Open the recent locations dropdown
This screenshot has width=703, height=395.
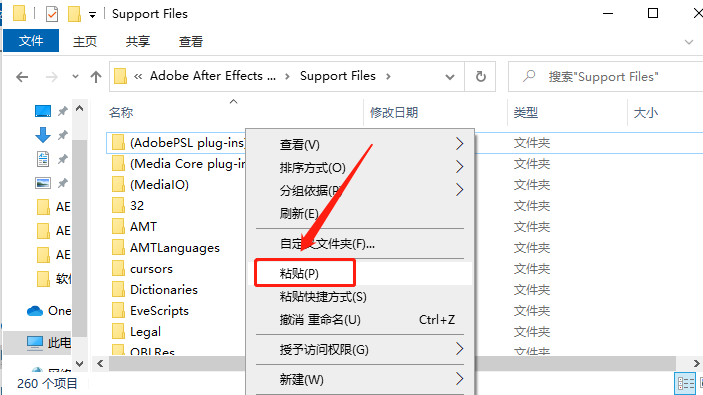point(75,77)
